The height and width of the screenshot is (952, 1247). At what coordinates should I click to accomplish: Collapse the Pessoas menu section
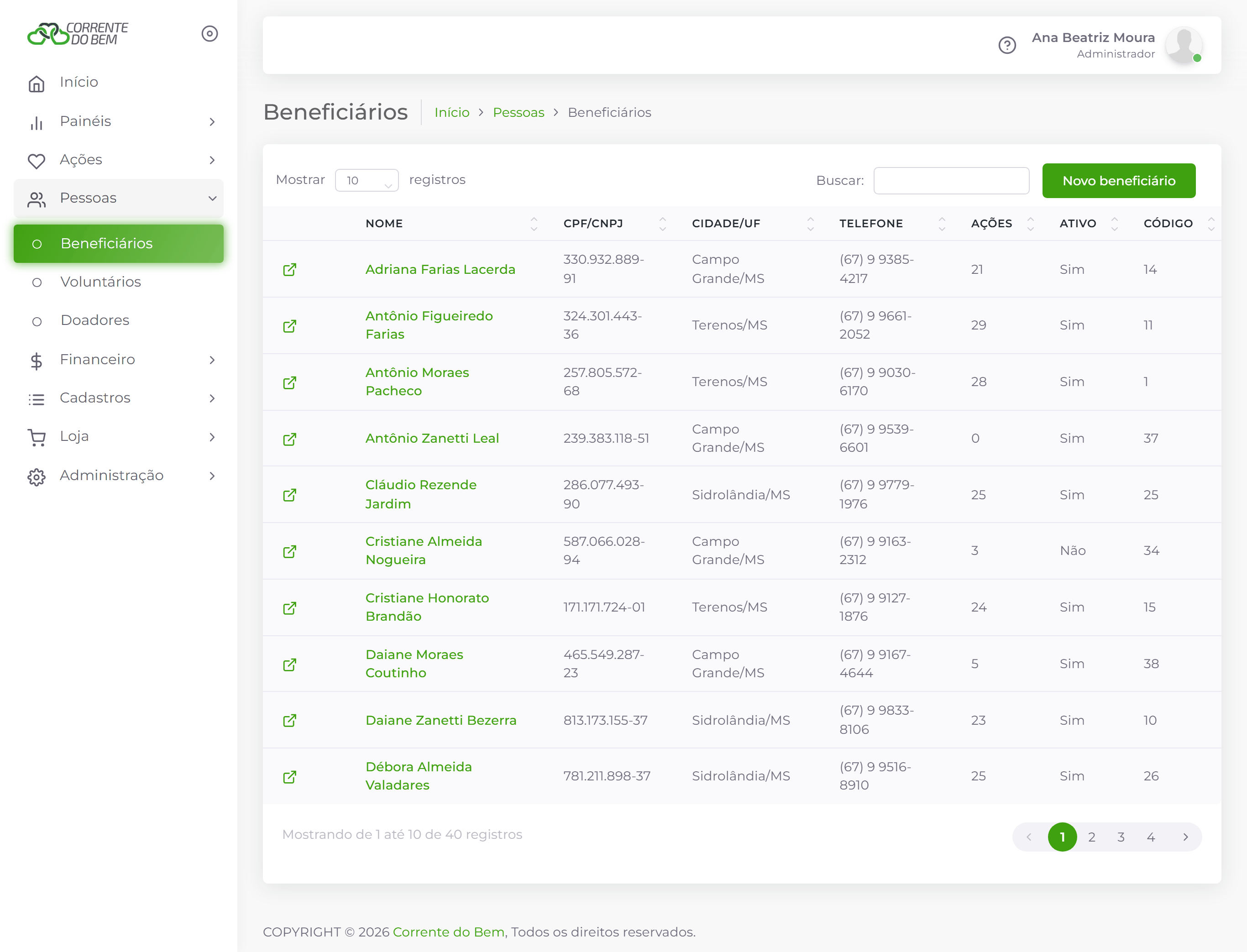point(119,199)
